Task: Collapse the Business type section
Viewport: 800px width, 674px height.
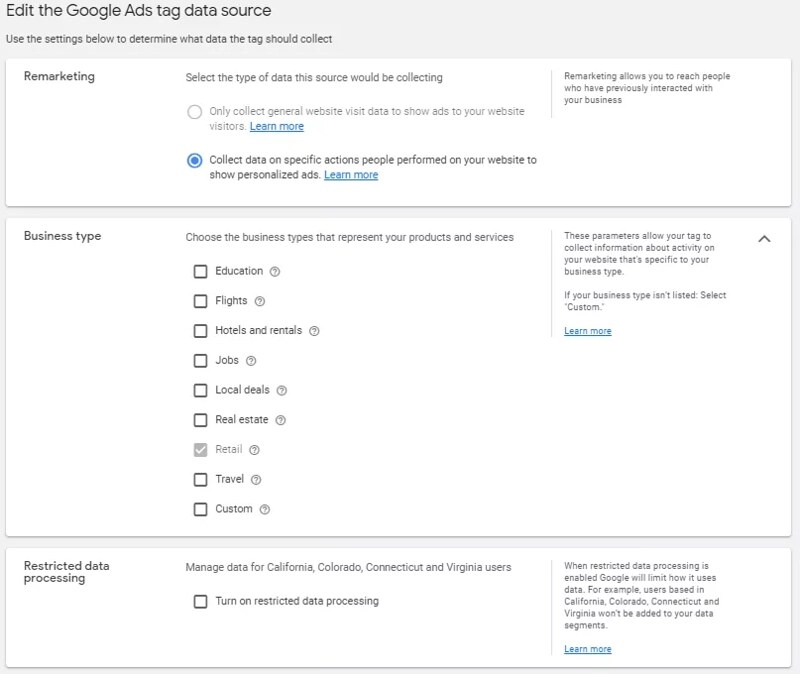Action: click(765, 239)
